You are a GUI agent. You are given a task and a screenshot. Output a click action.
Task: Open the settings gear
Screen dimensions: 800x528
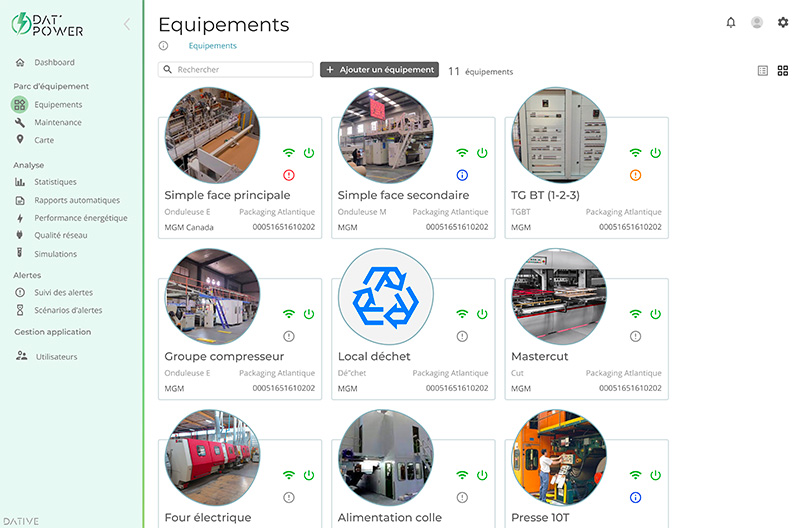(783, 22)
